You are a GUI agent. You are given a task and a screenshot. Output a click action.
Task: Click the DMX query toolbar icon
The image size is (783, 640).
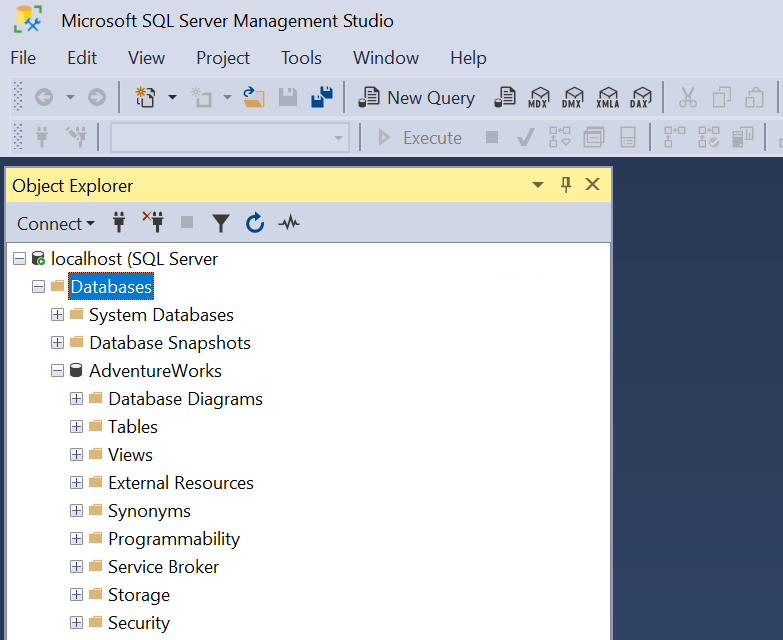[x=573, y=98]
